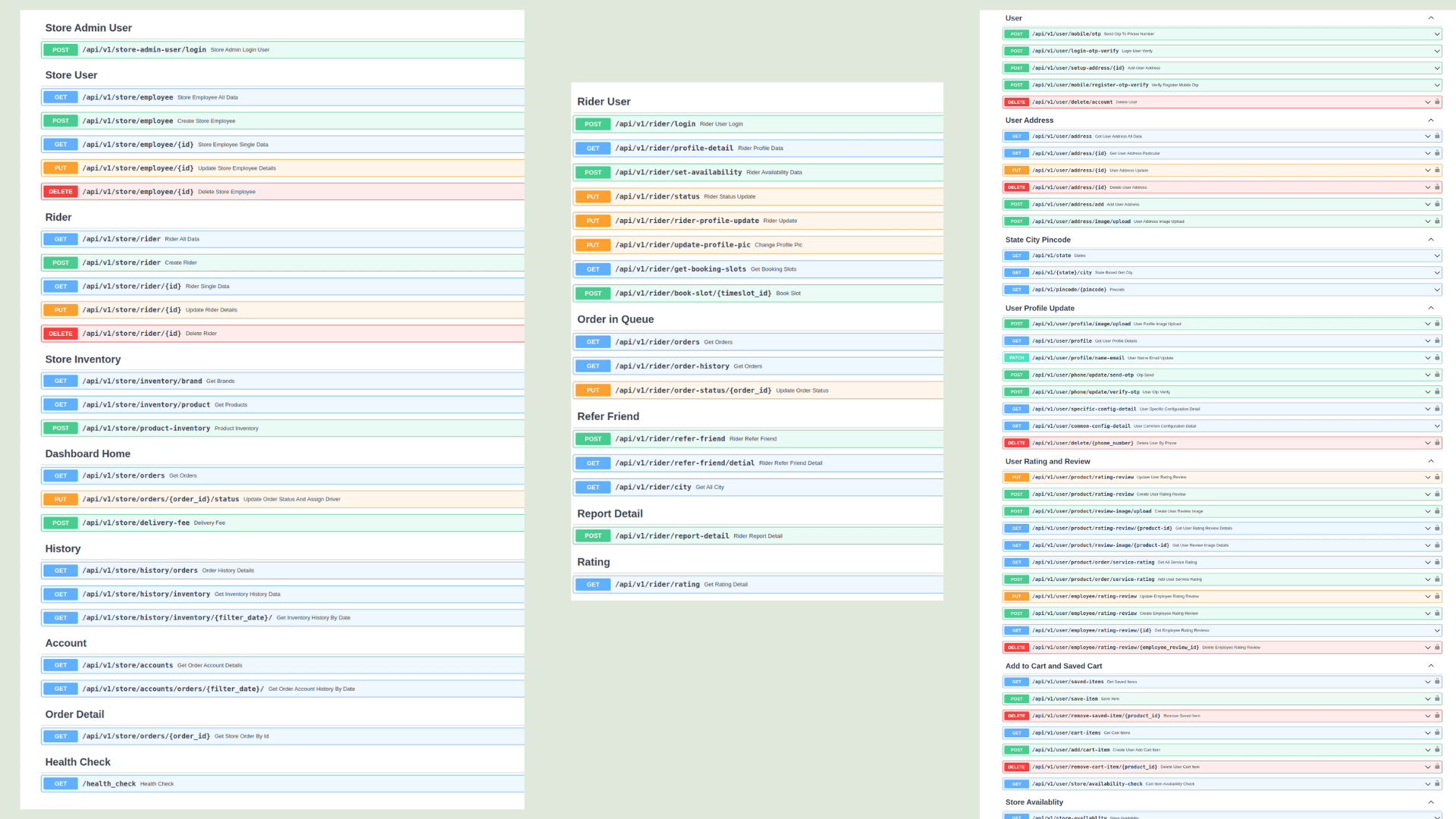Click PUT badge for /api/v1/store/rider/{id}
The height and width of the screenshot is (819, 1456).
(61, 310)
